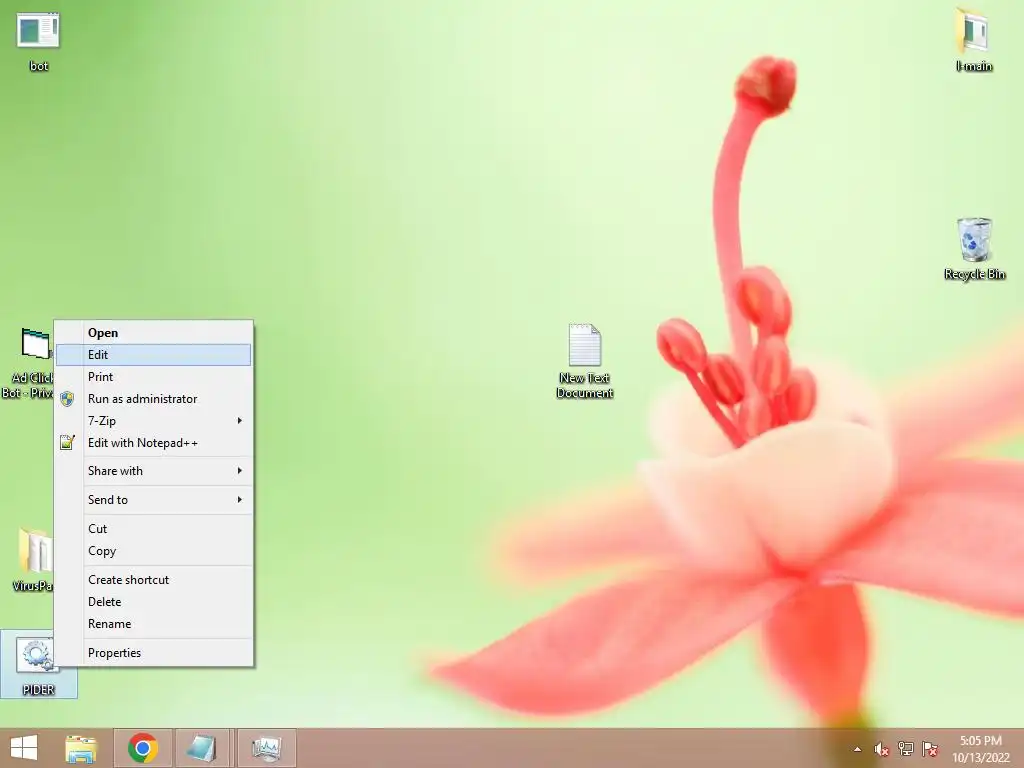Expand the Send to submenu
1024x768 pixels.
[153, 500]
